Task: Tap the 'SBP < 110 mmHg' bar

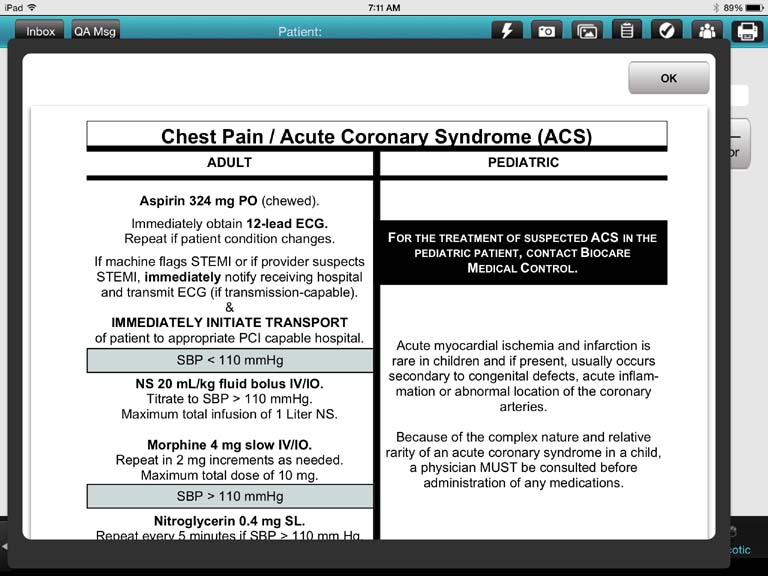Action: (x=230, y=360)
